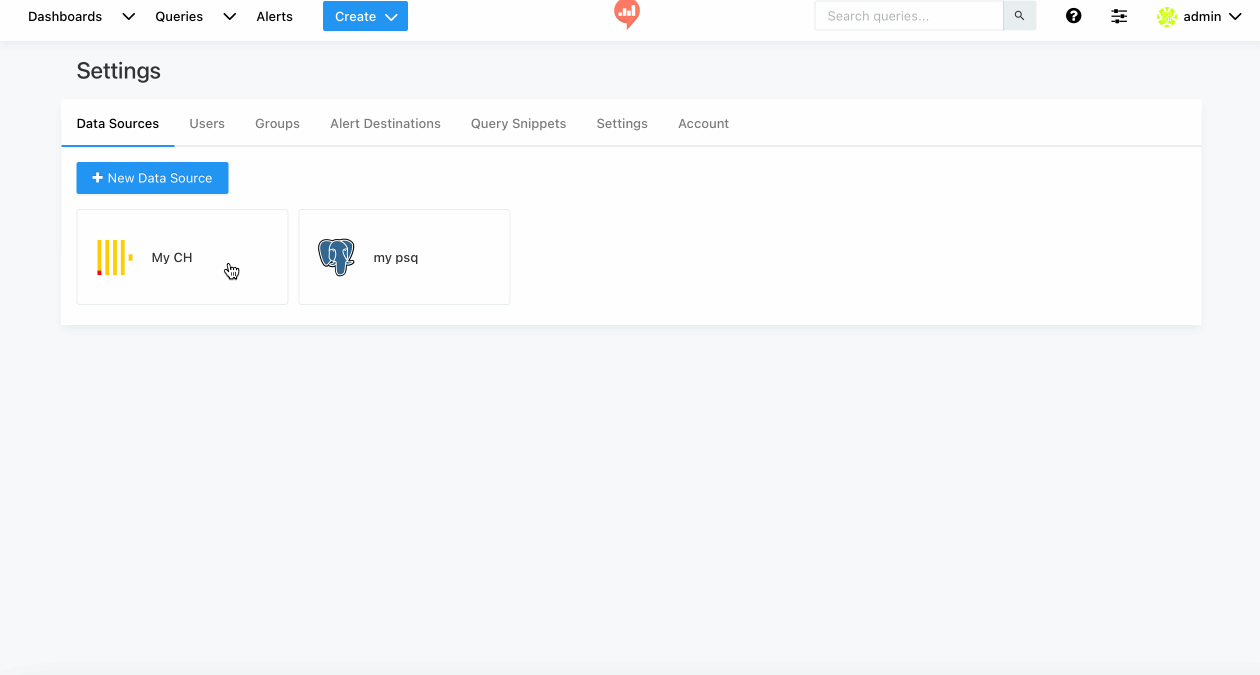
Task: Switch to the Groups tab
Action: 277,124
